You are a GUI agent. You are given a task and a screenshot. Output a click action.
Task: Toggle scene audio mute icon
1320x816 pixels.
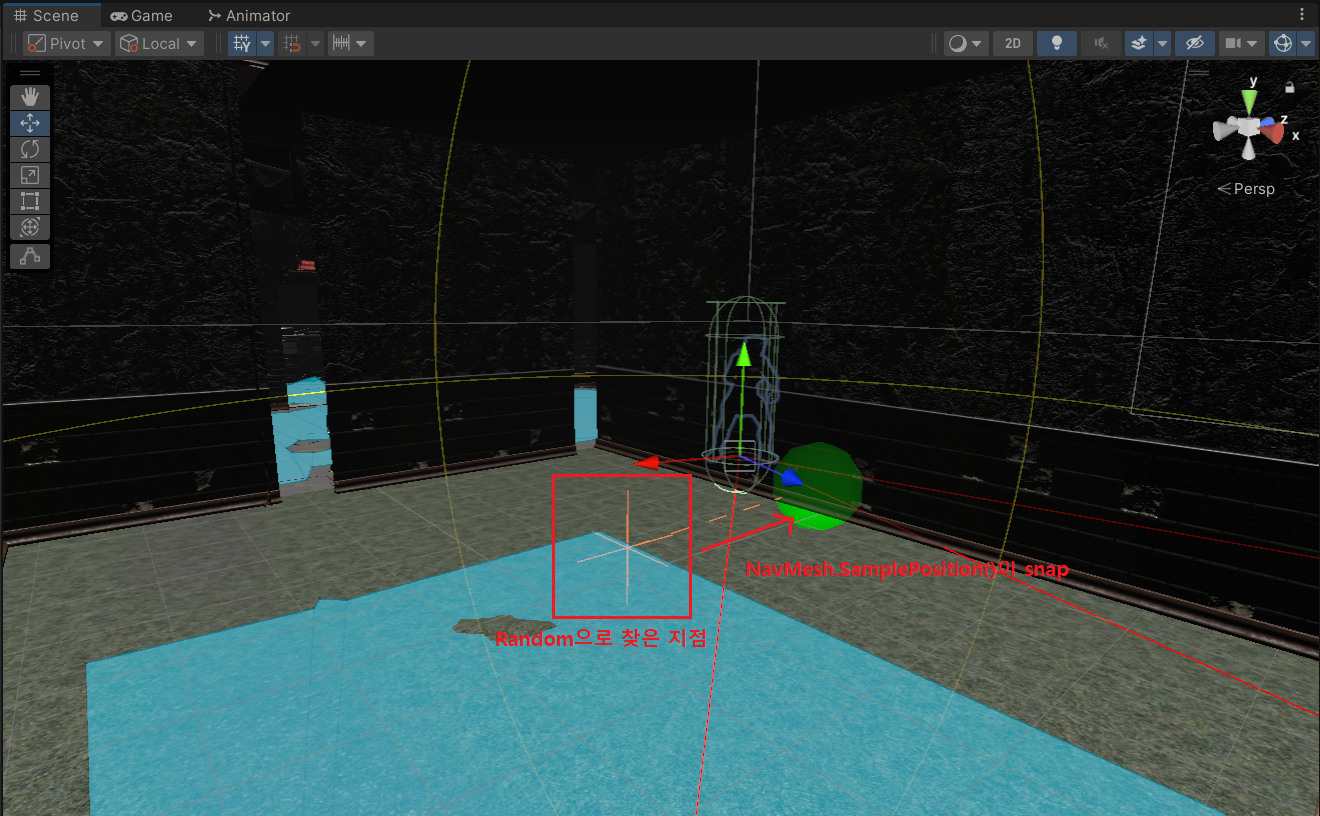(1101, 43)
